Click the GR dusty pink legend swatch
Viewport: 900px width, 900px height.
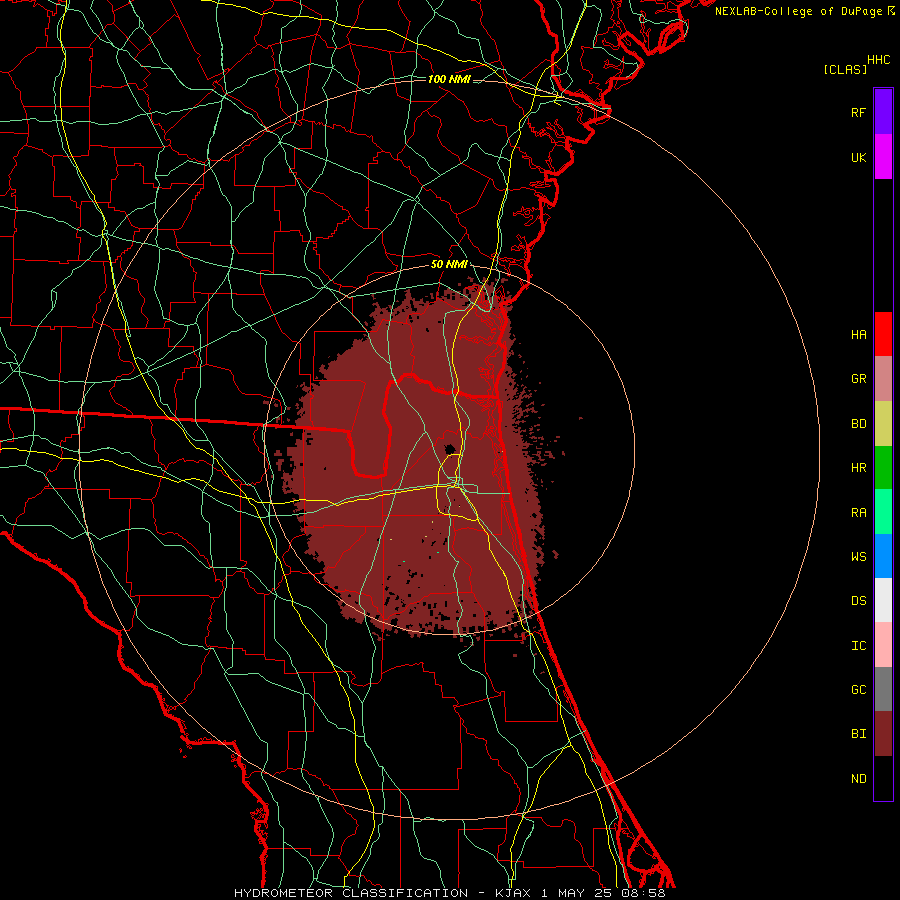[x=883, y=379]
